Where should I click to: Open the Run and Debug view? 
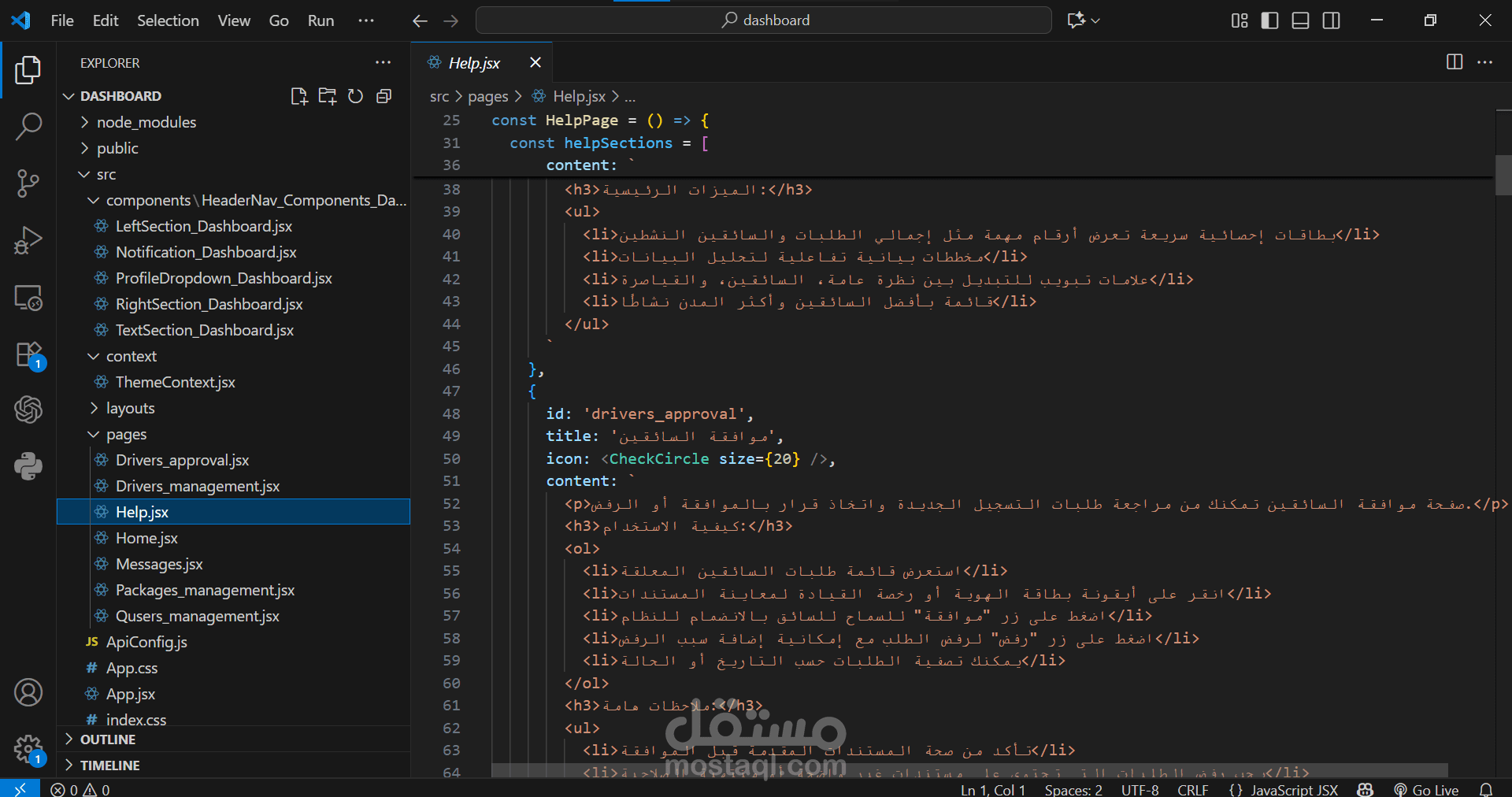pyautogui.click(x=28, y=240)
